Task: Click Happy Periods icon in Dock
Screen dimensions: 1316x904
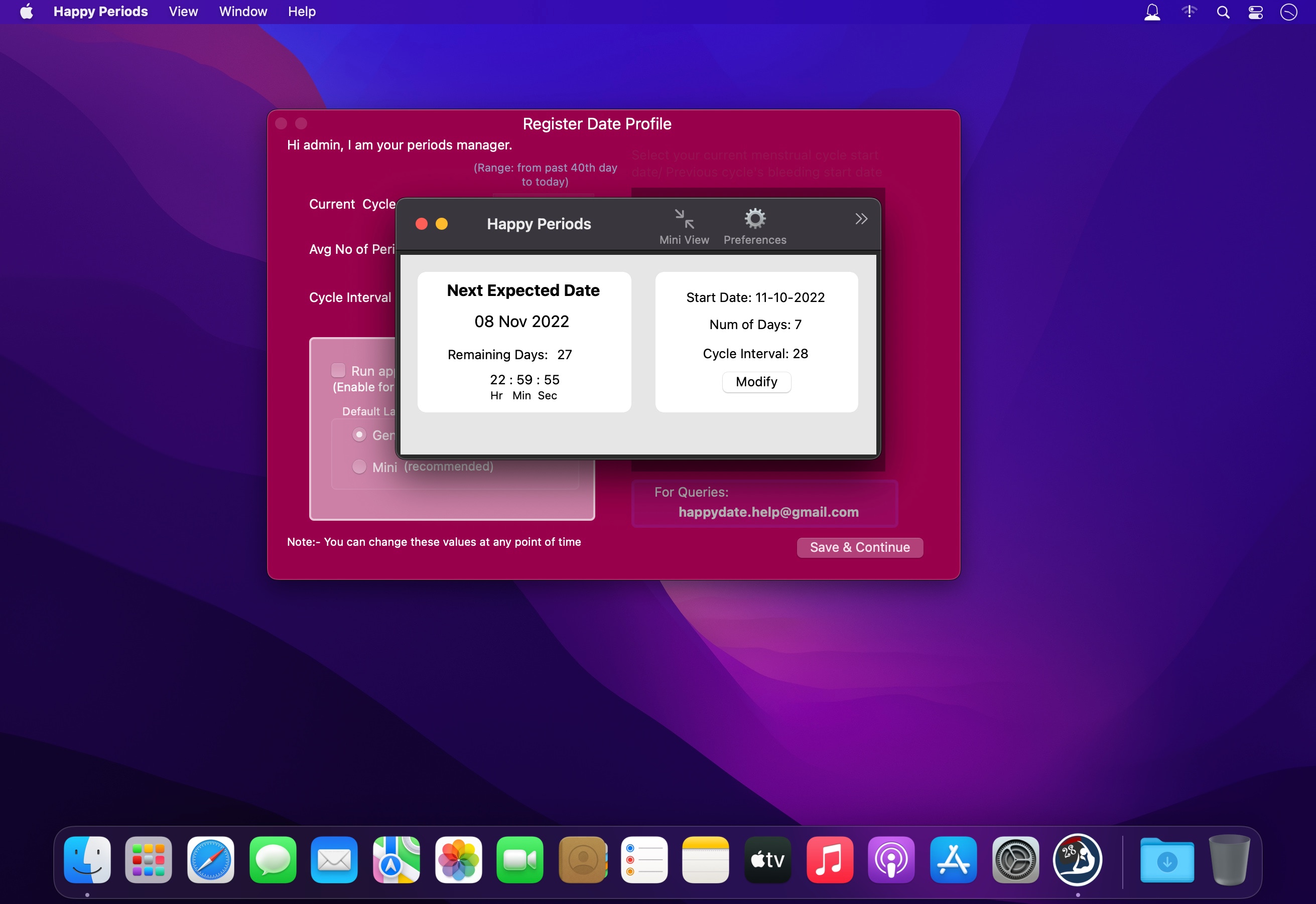Action: click(1077, 860)
